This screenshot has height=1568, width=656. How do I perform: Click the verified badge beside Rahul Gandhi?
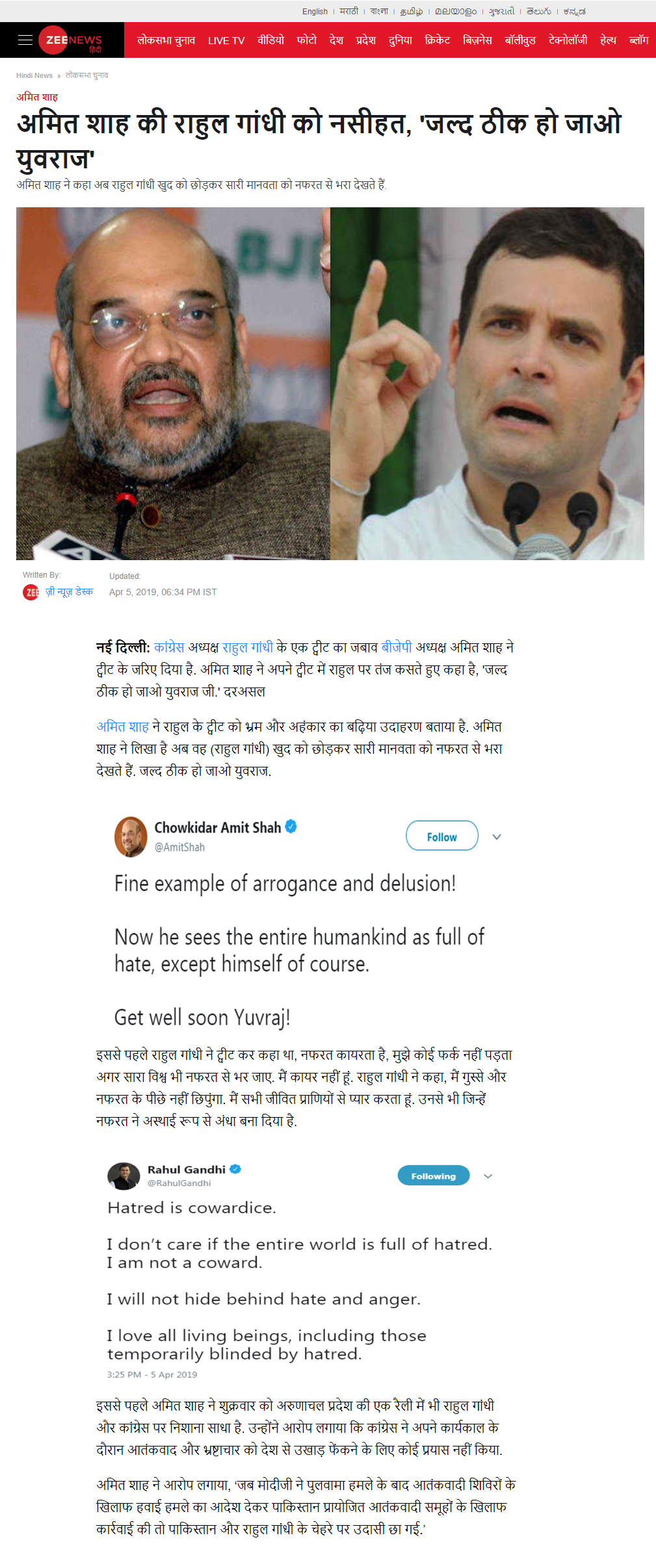(235, 1169)
